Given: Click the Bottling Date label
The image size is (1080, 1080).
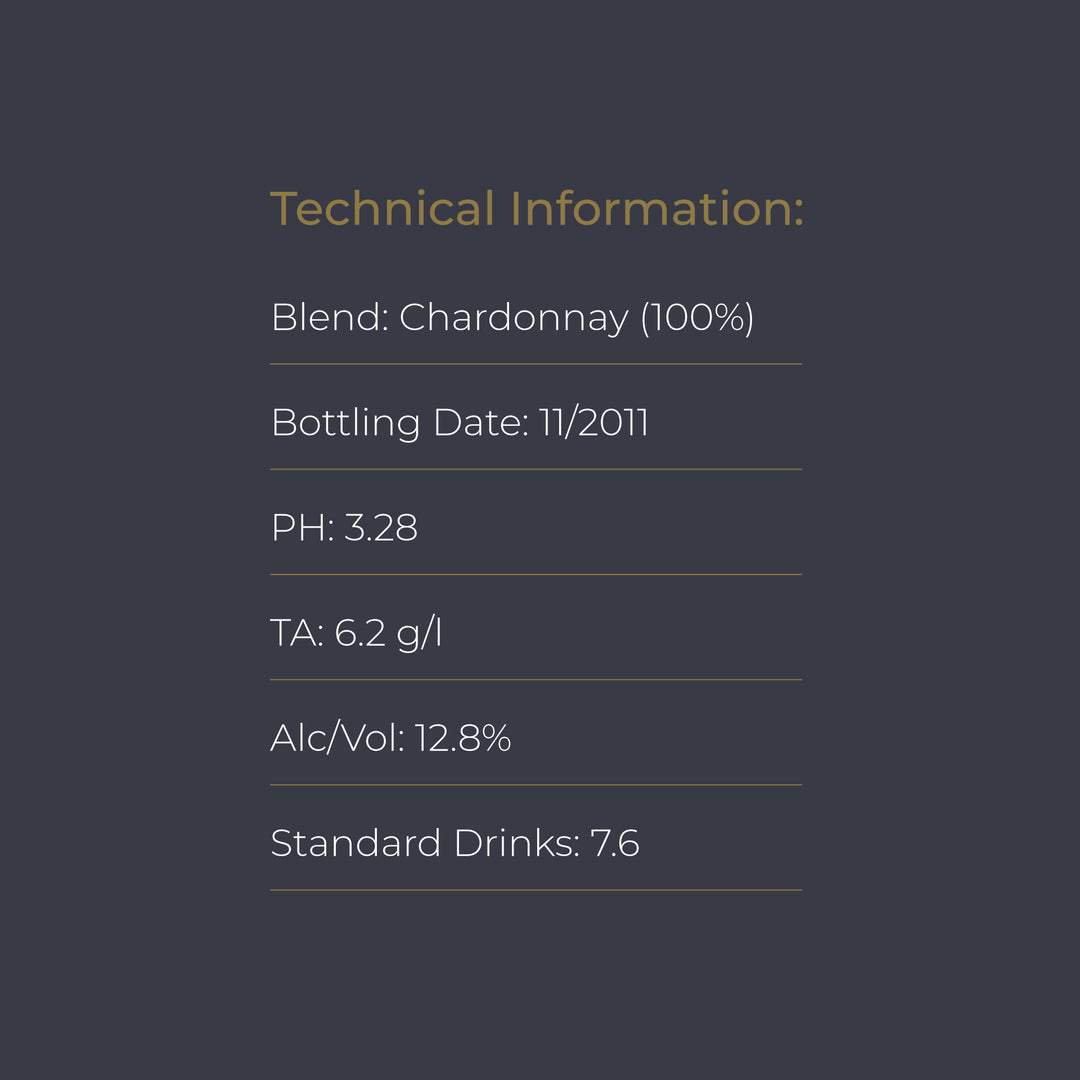Looking at the screenshot, I should [398, 423].
